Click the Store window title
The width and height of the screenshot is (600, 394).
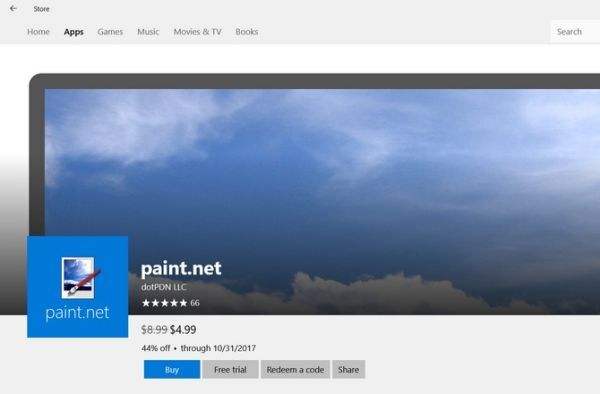[41, 9]
